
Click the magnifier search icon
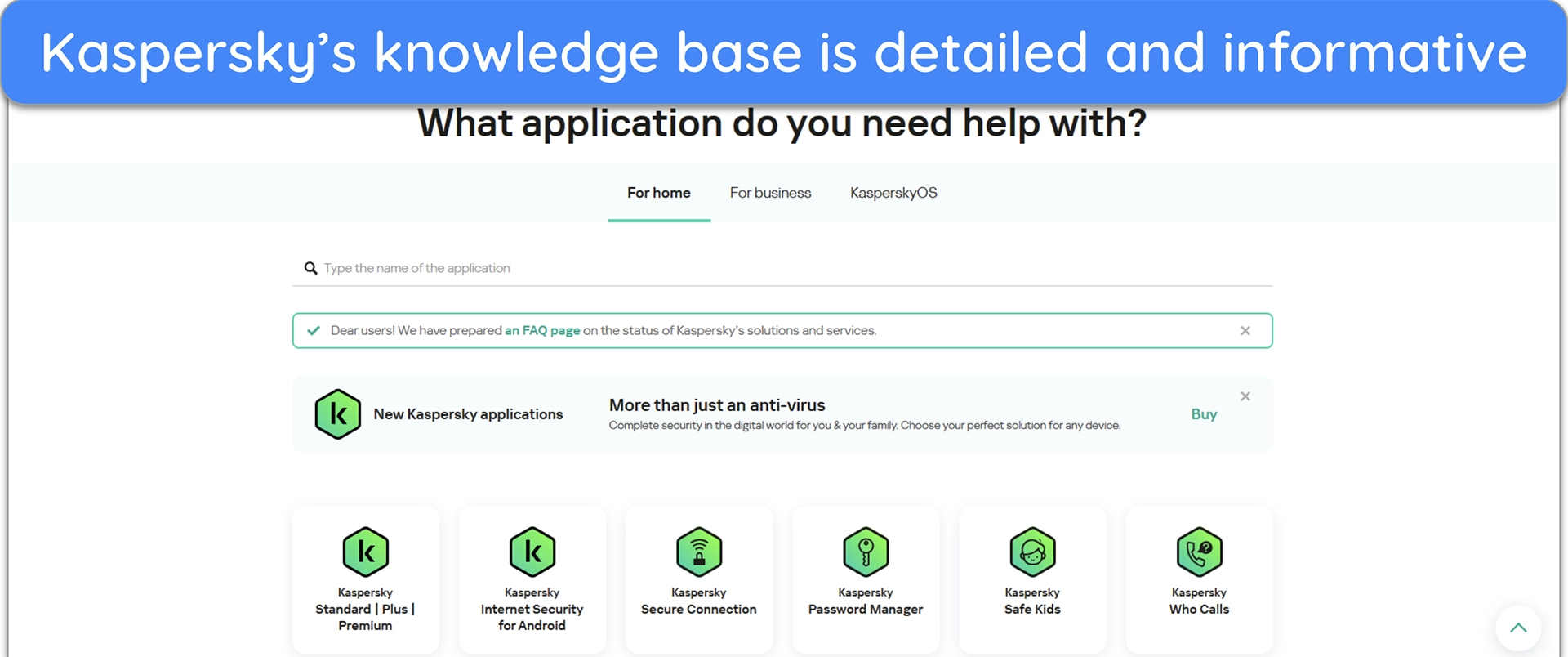310,268
